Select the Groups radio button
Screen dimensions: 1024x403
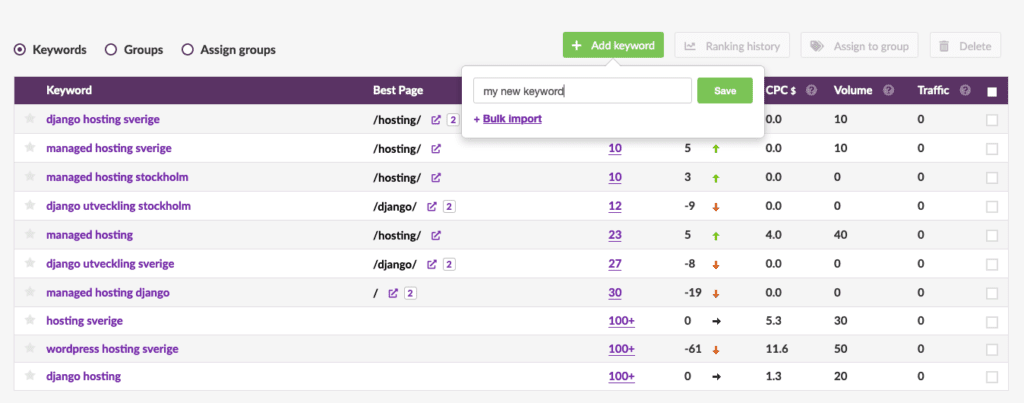point(111,49)
